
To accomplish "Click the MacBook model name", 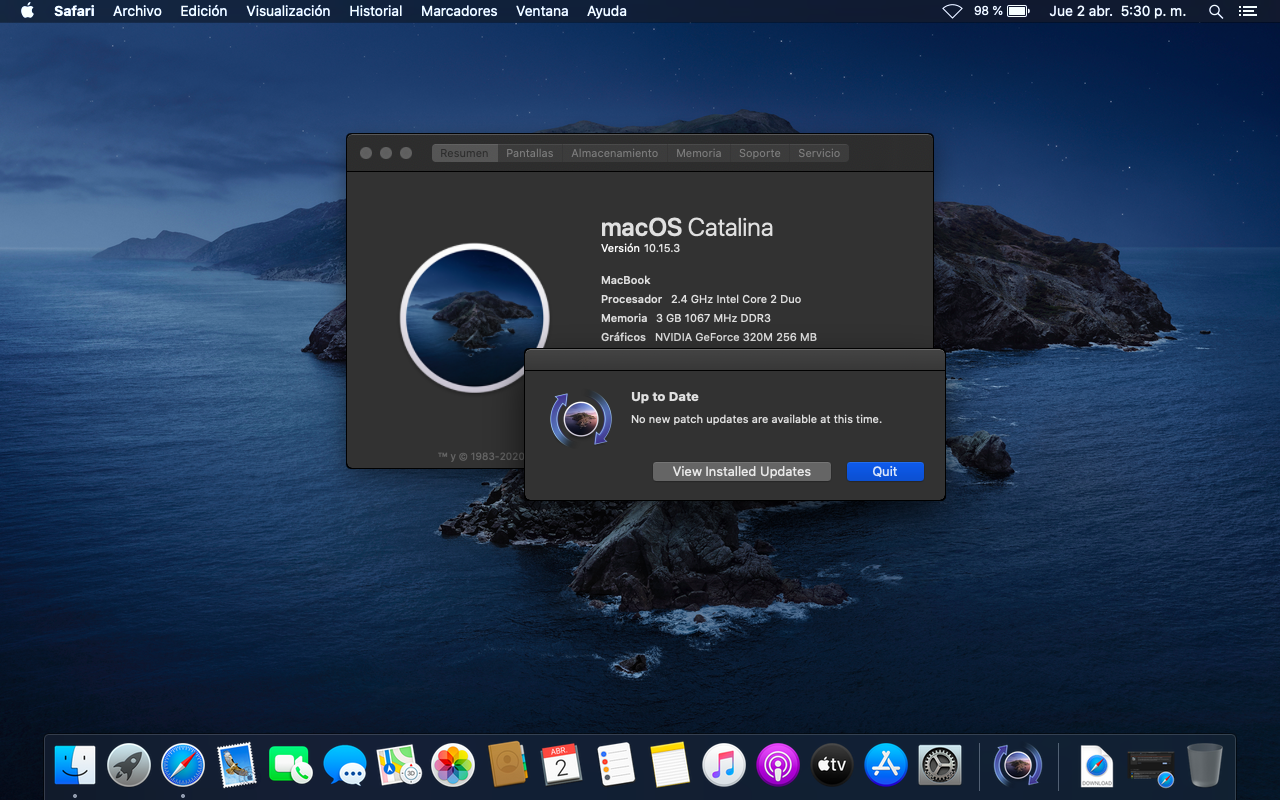I will [x=626, y=280].
